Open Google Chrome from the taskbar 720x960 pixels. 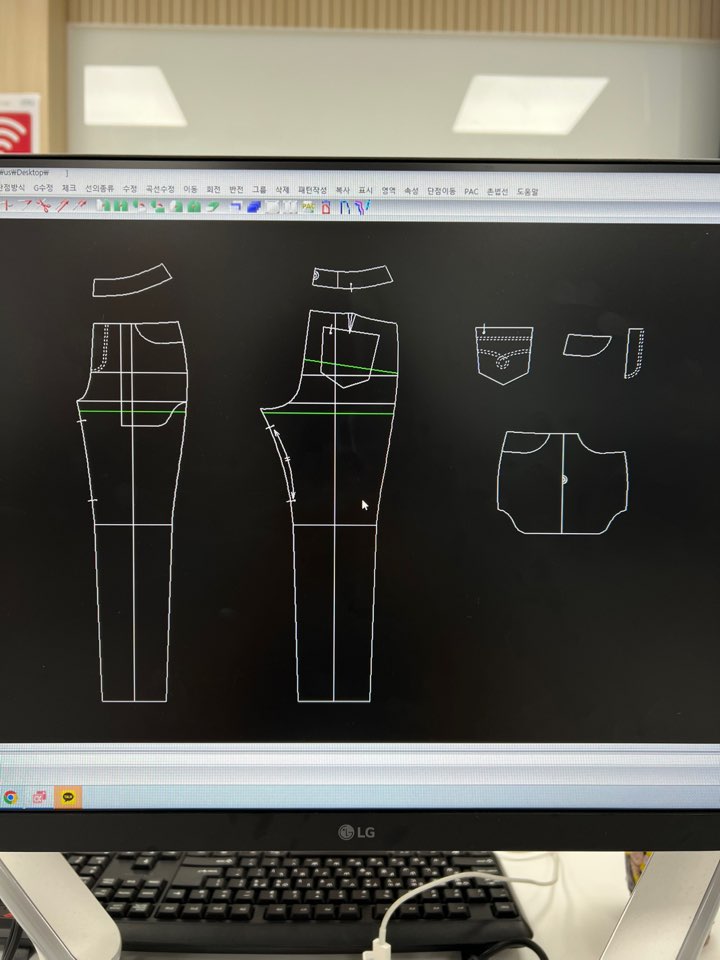11,797
